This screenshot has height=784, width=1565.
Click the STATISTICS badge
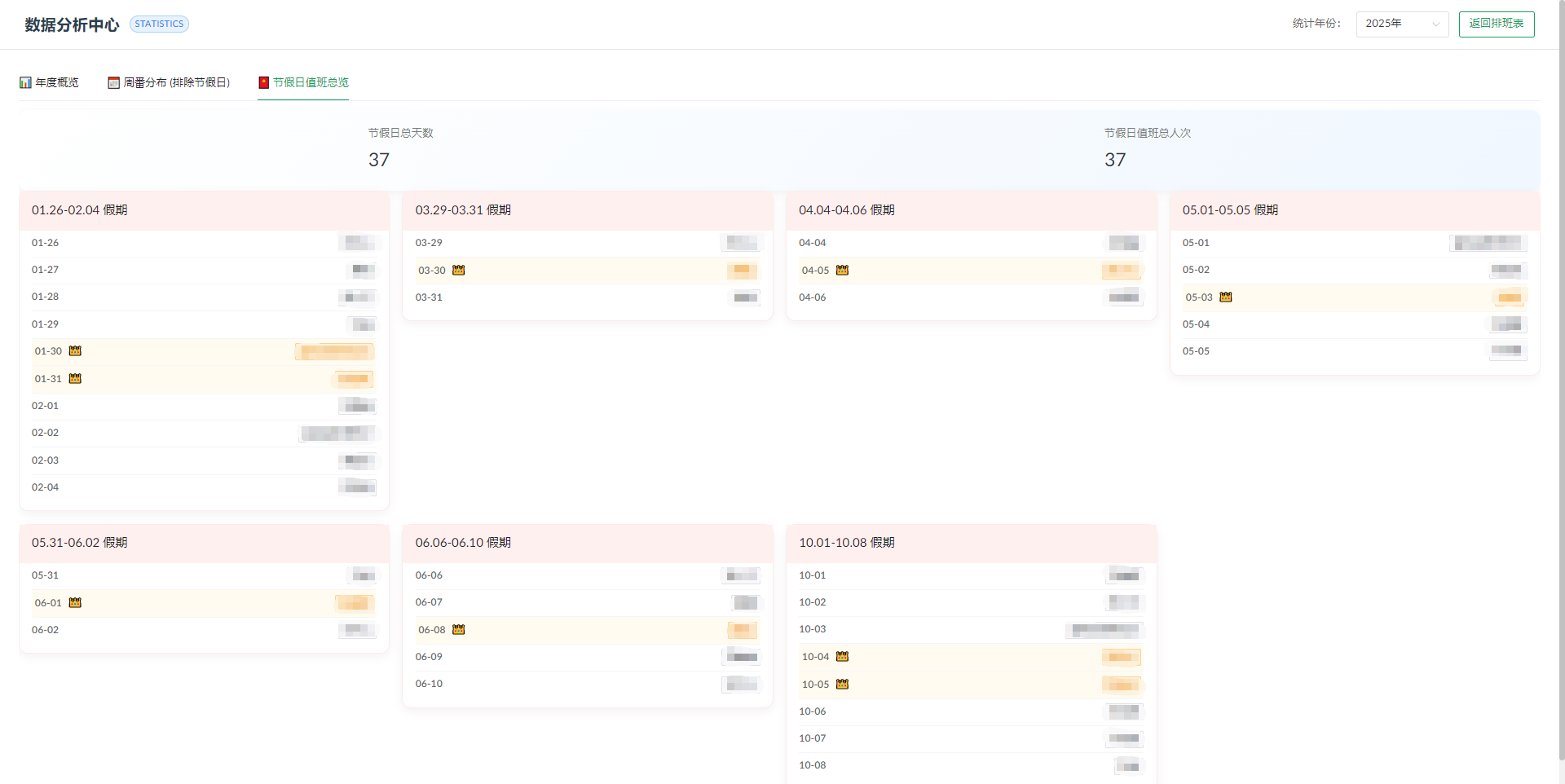[x=159, y=24]
